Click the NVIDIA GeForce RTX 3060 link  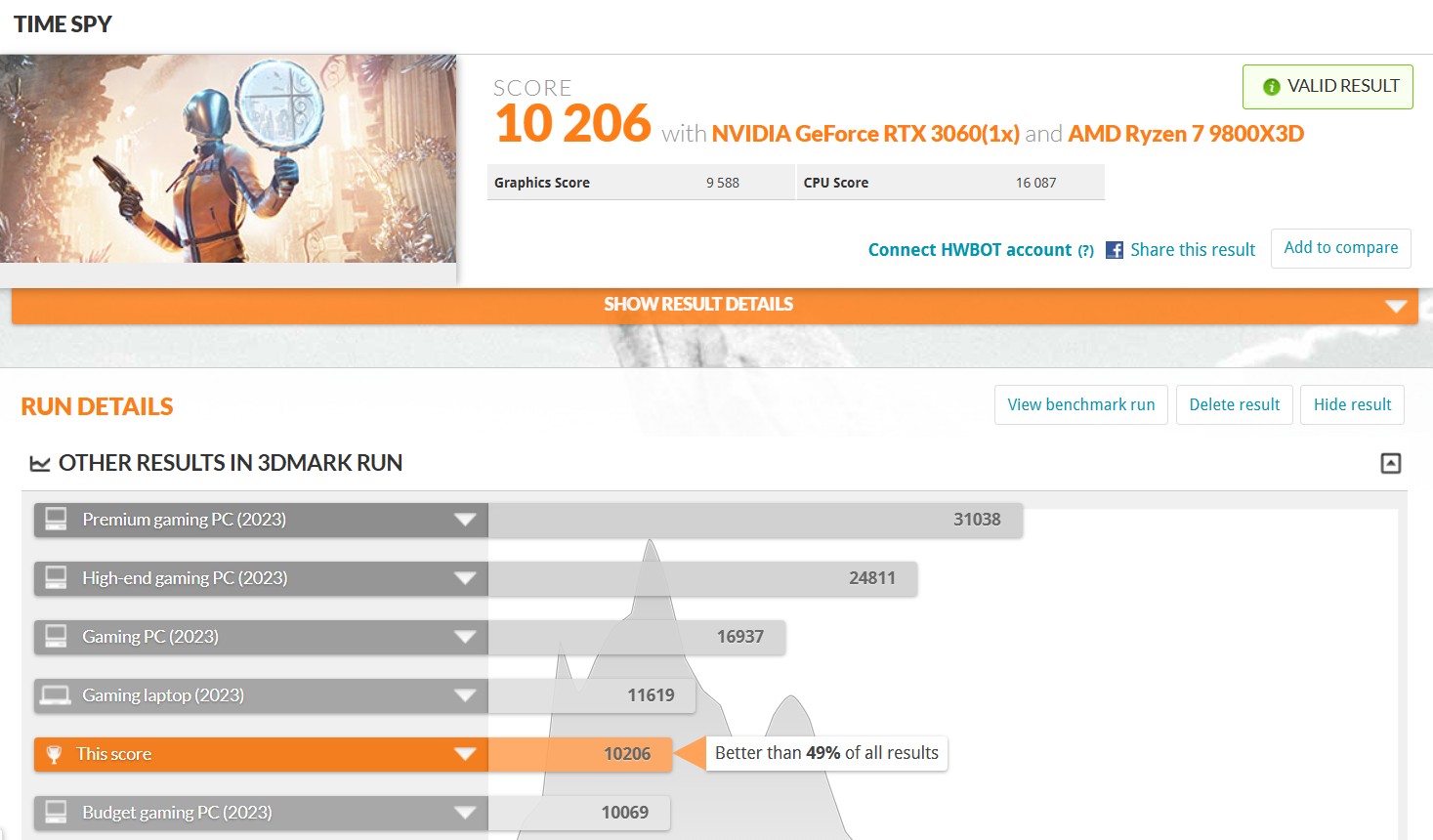pyautogui.click(x=864, y=134)
